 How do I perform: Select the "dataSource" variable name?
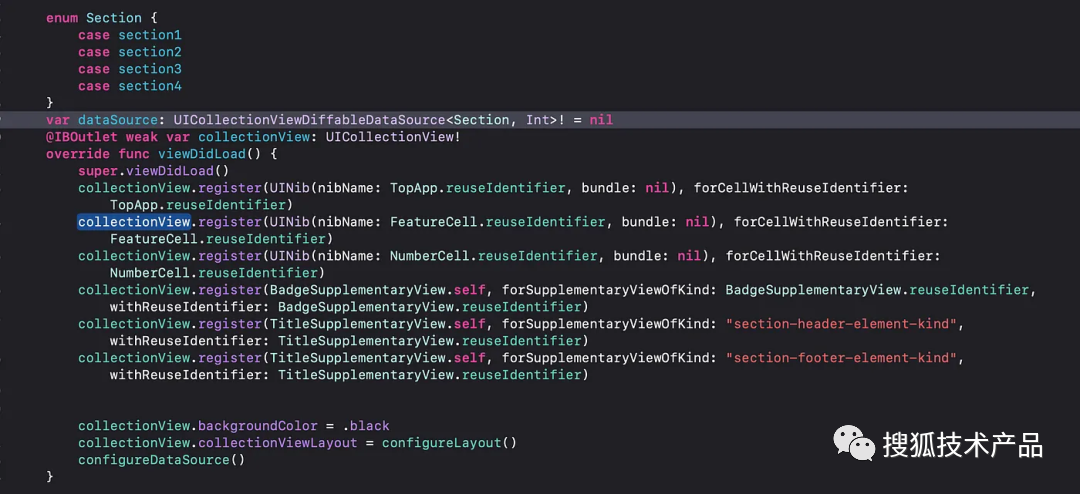118,120
